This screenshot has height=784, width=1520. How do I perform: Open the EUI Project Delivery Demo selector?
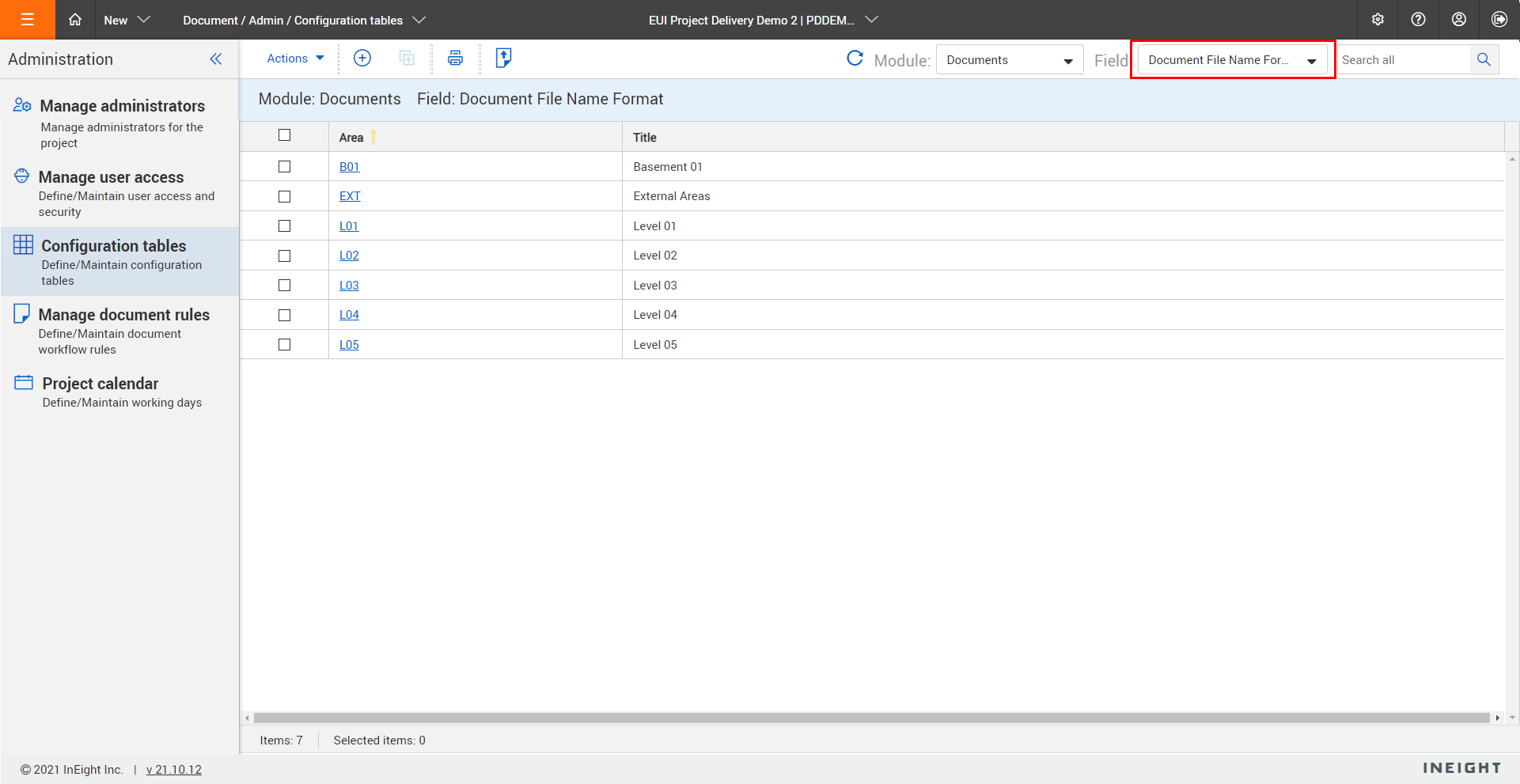(764, 20)
